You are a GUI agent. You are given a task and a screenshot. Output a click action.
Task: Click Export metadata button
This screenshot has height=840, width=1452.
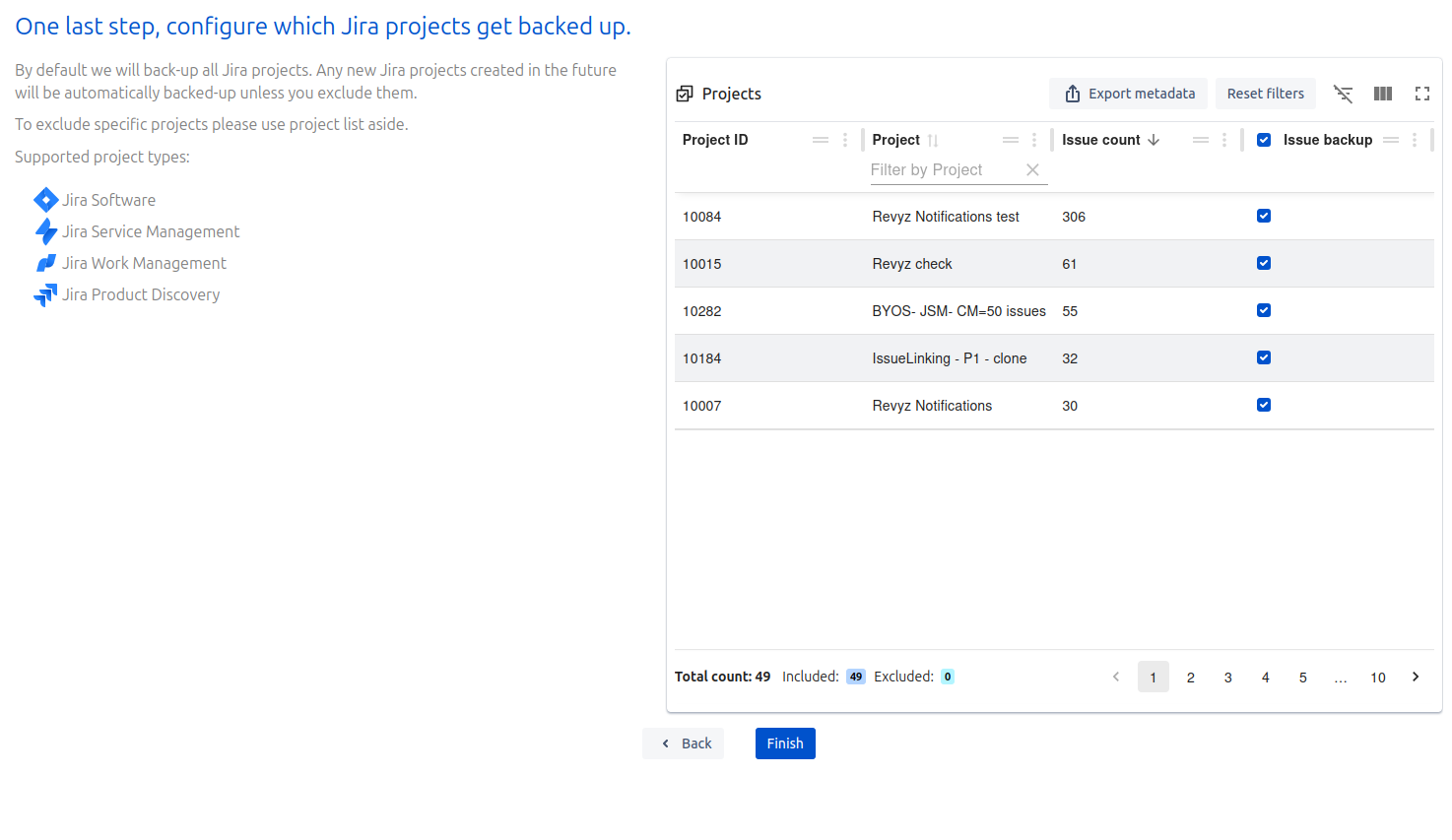coord(1128,94)
